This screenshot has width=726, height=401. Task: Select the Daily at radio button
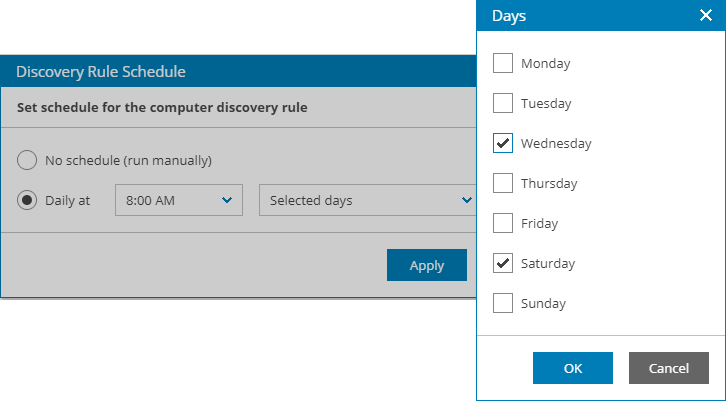point(28,200)
